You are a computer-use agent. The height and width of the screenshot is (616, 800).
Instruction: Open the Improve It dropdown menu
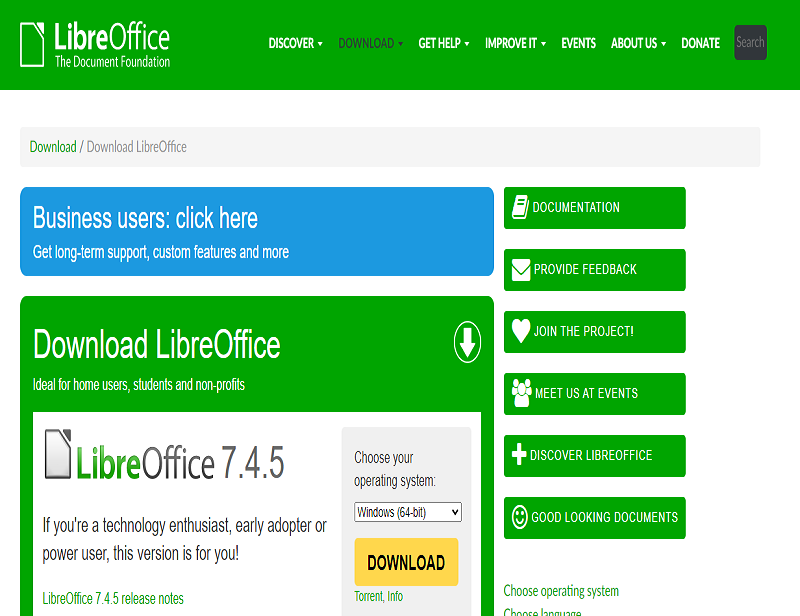tap(515, 43)
